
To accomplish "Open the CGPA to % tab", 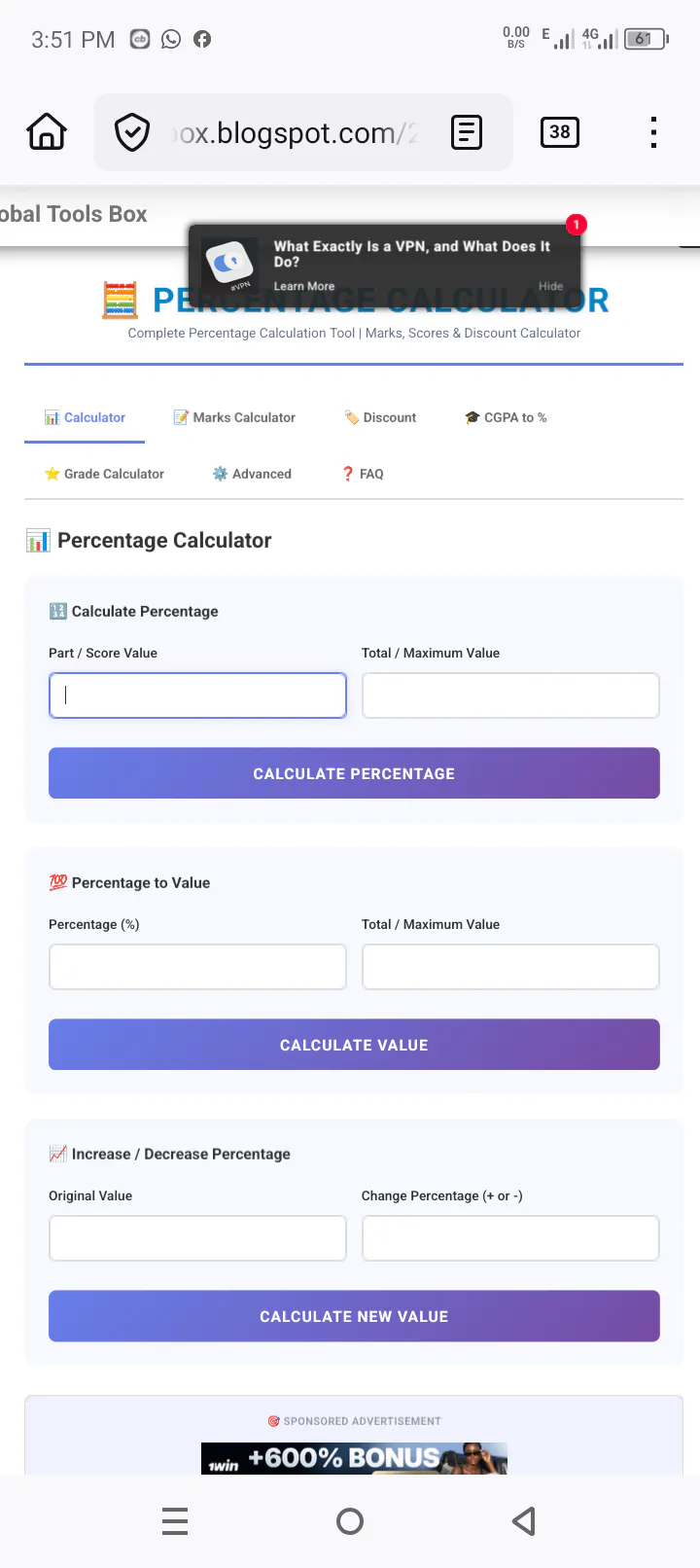I will [506, 417].
